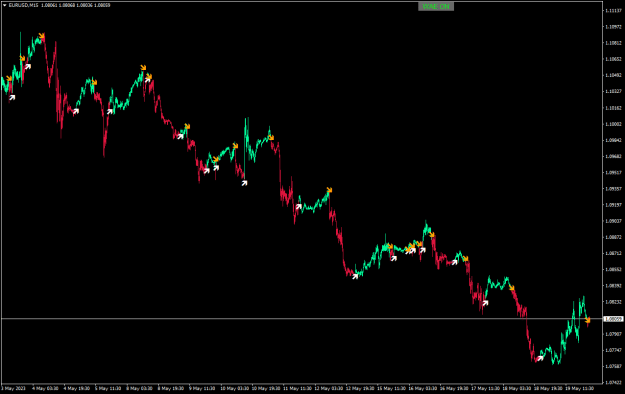Image resolution: width=625 pixels, height=394 pixels.
Task: Click the 1.09037 price scale label
Action: click(613, 221)
